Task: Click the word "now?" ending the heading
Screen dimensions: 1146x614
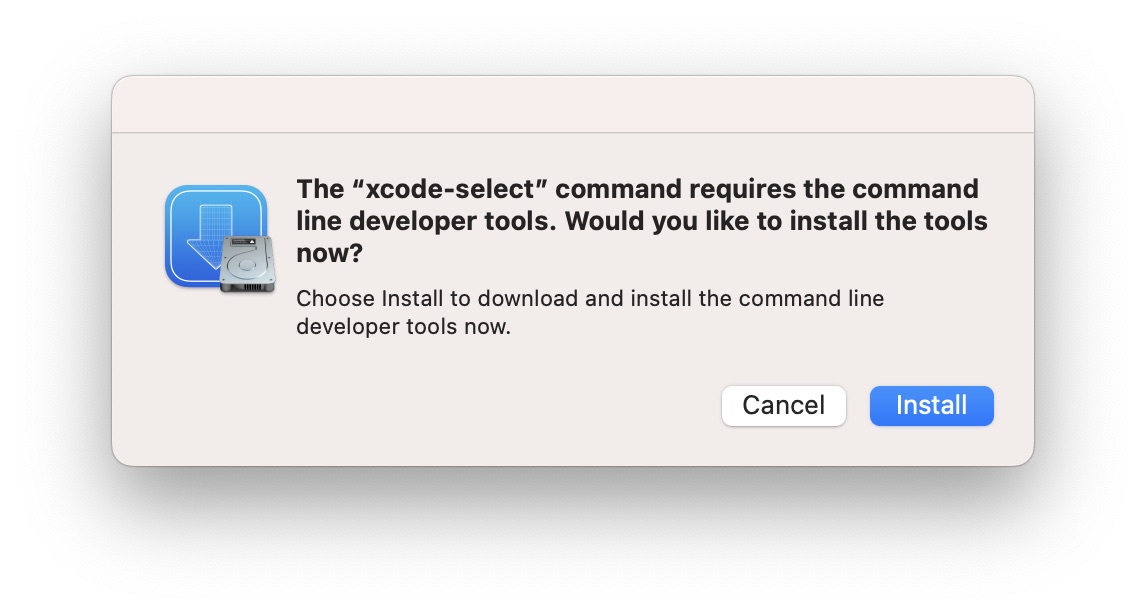Action: point(329,254)
